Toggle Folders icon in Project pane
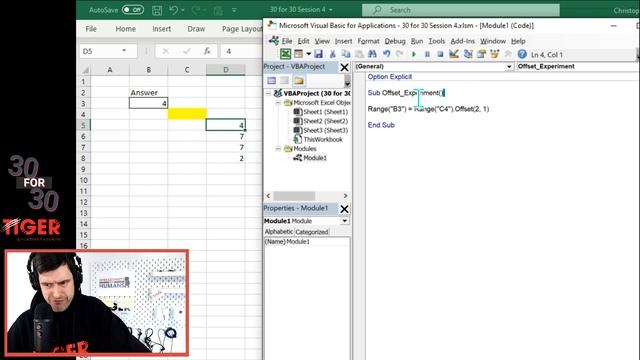Screen dimensions: 640x360 [299, 80]
